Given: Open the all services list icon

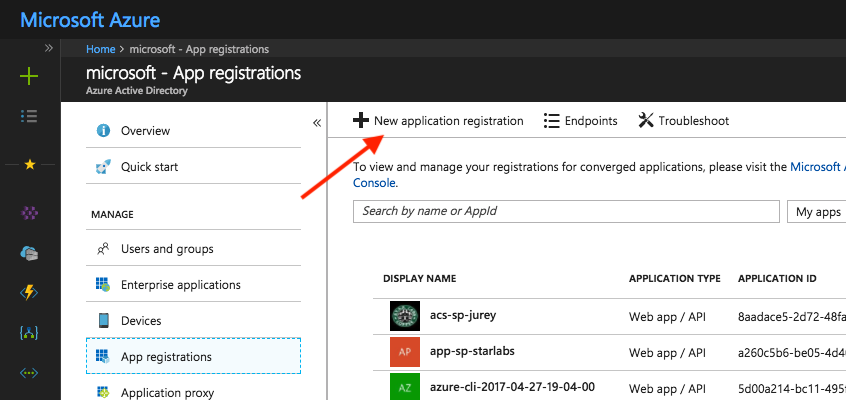Looking at the screenshot, I should (x=30, y=115).
